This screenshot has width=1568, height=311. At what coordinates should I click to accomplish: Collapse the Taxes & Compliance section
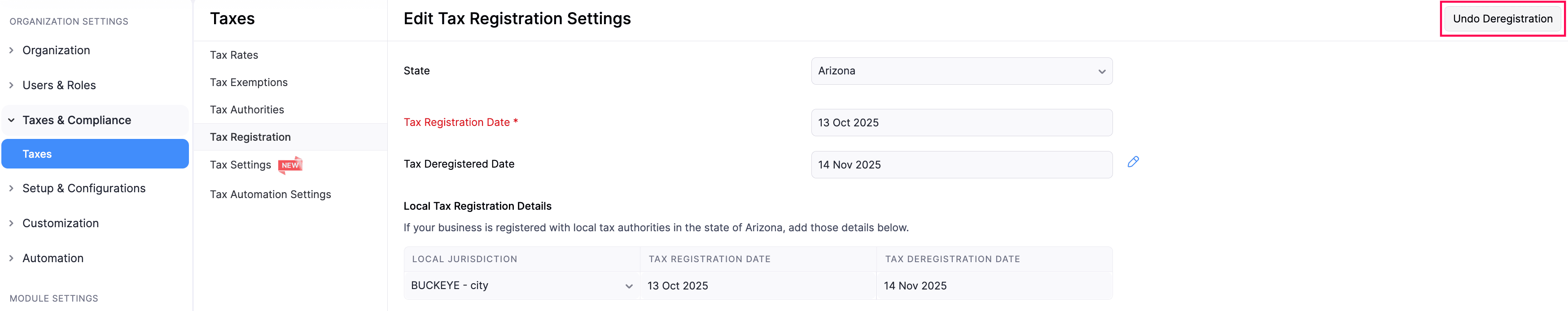point(76,120)
